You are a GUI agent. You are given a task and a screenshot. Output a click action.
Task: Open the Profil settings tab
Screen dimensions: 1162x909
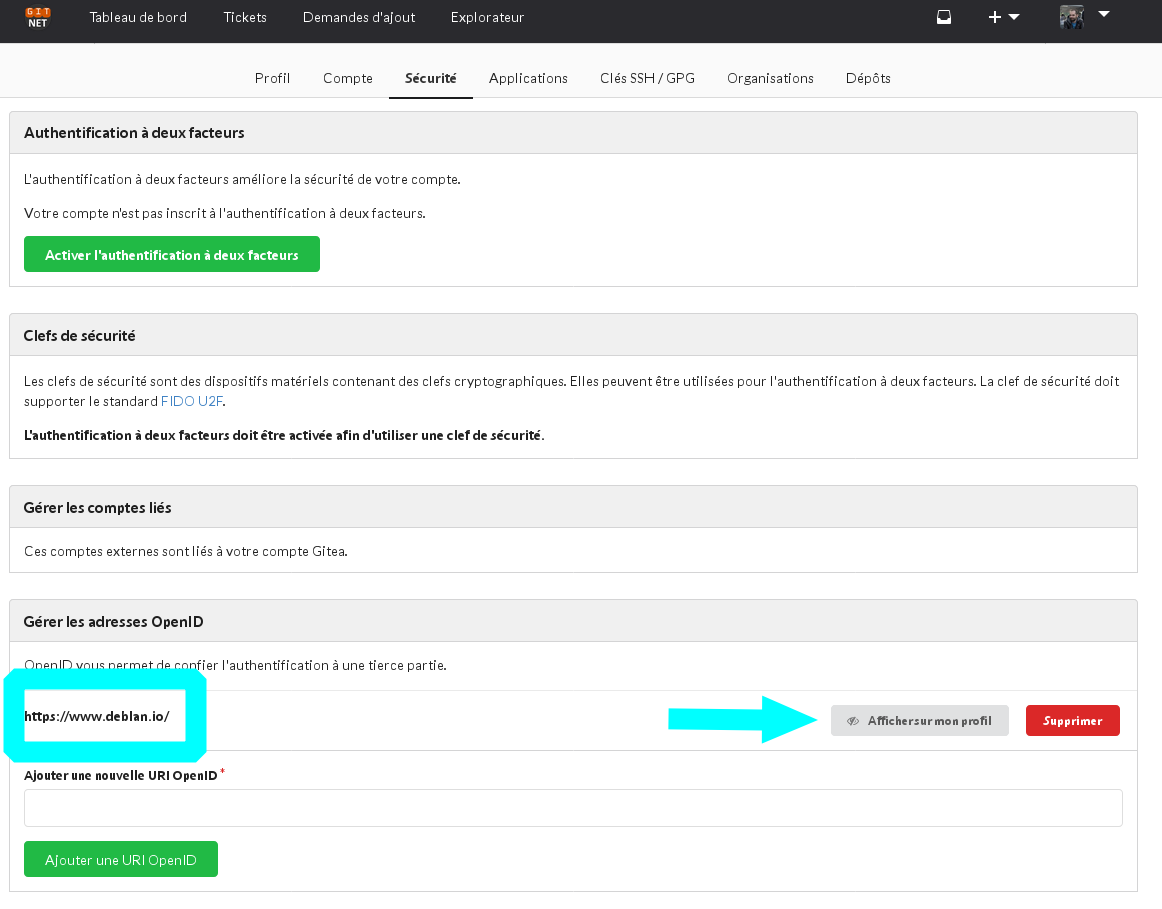click(272, 78)
